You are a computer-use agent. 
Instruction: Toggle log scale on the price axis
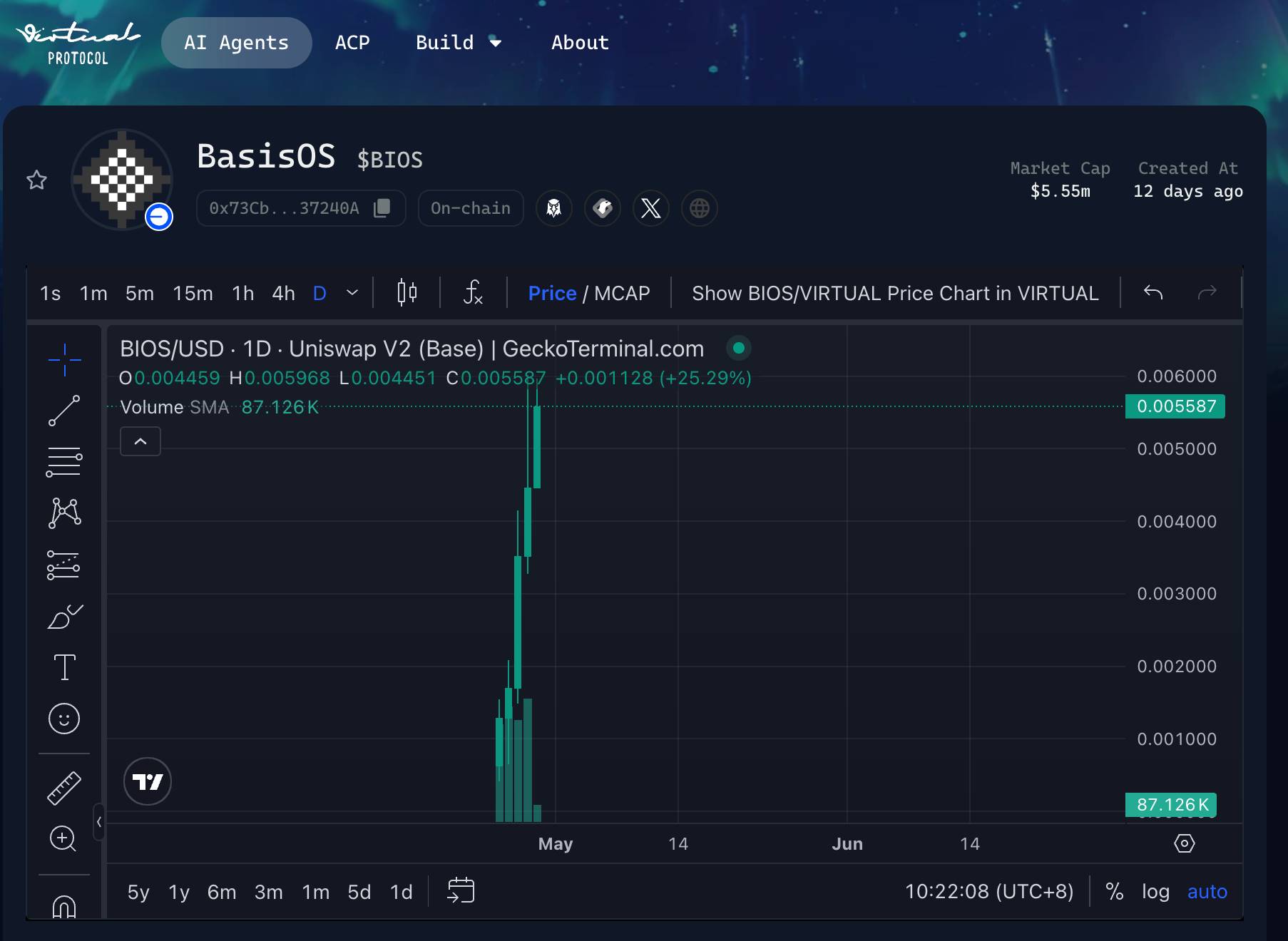click(1155, 891)
